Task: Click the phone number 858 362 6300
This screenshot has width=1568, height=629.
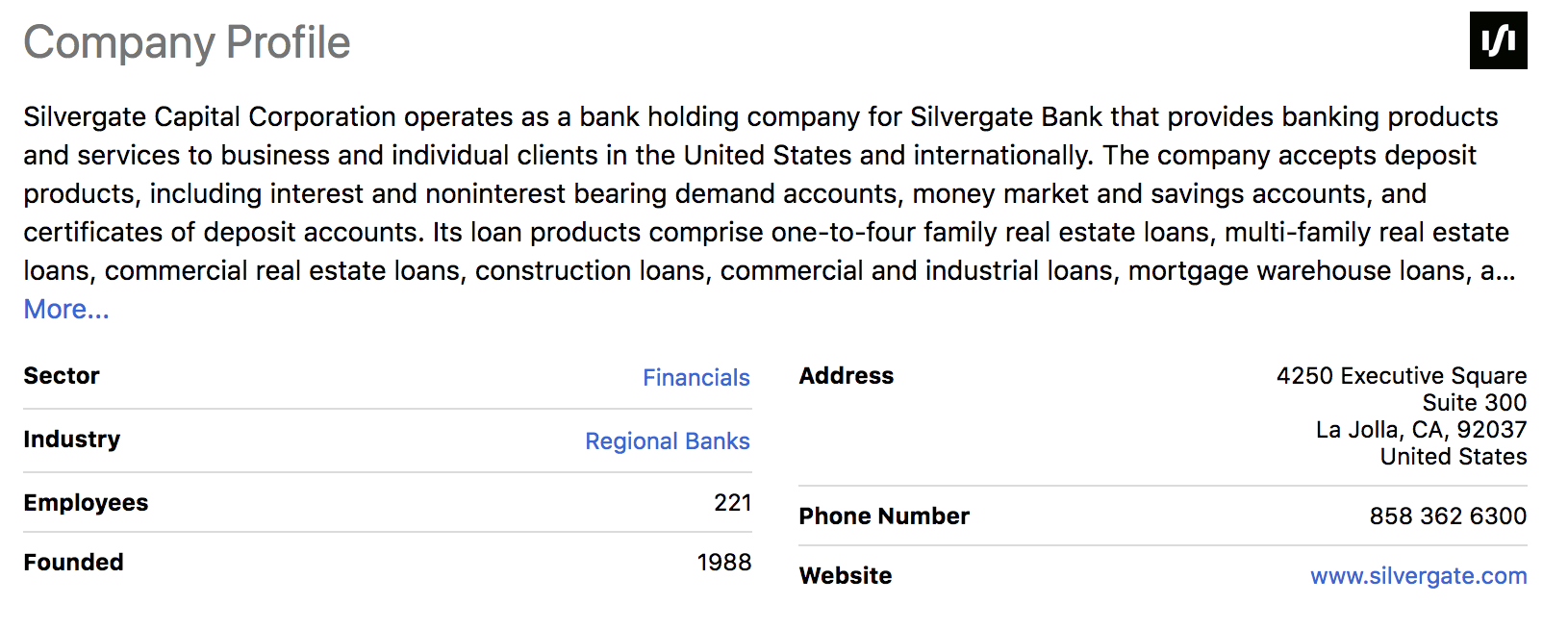Action: click(x=1447, y=516)
